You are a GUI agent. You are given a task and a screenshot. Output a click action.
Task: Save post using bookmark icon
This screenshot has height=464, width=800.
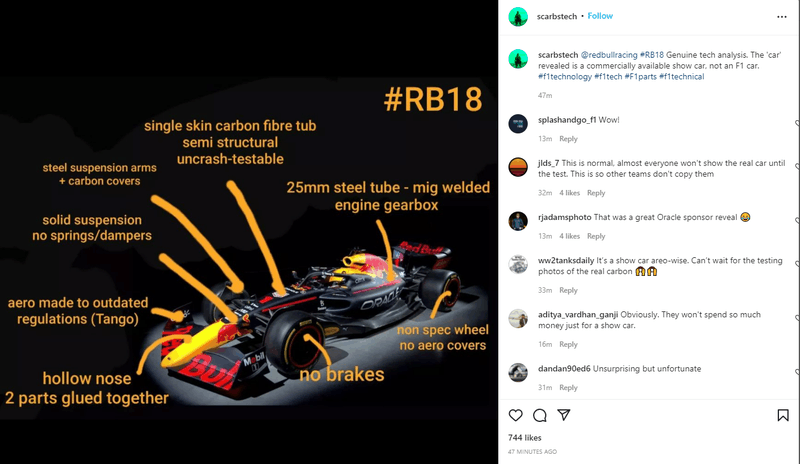point(783,416)
